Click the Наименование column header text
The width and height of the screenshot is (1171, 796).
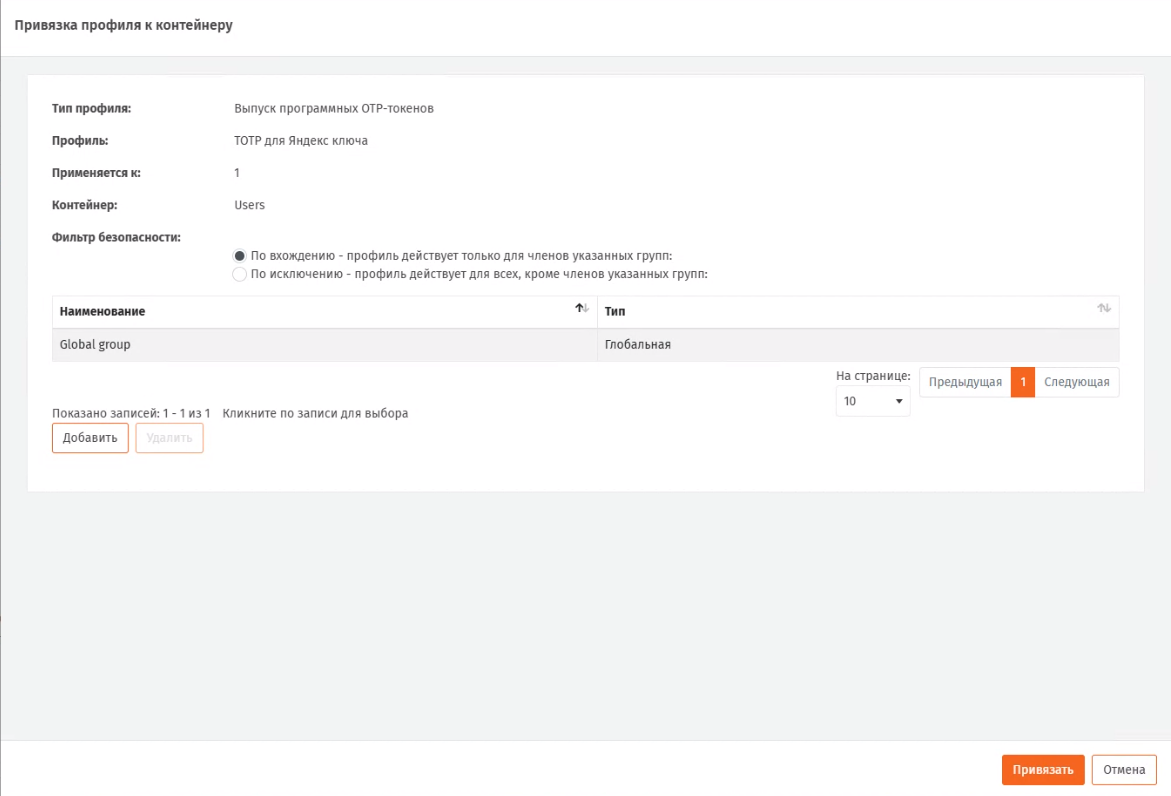point(102,312)
